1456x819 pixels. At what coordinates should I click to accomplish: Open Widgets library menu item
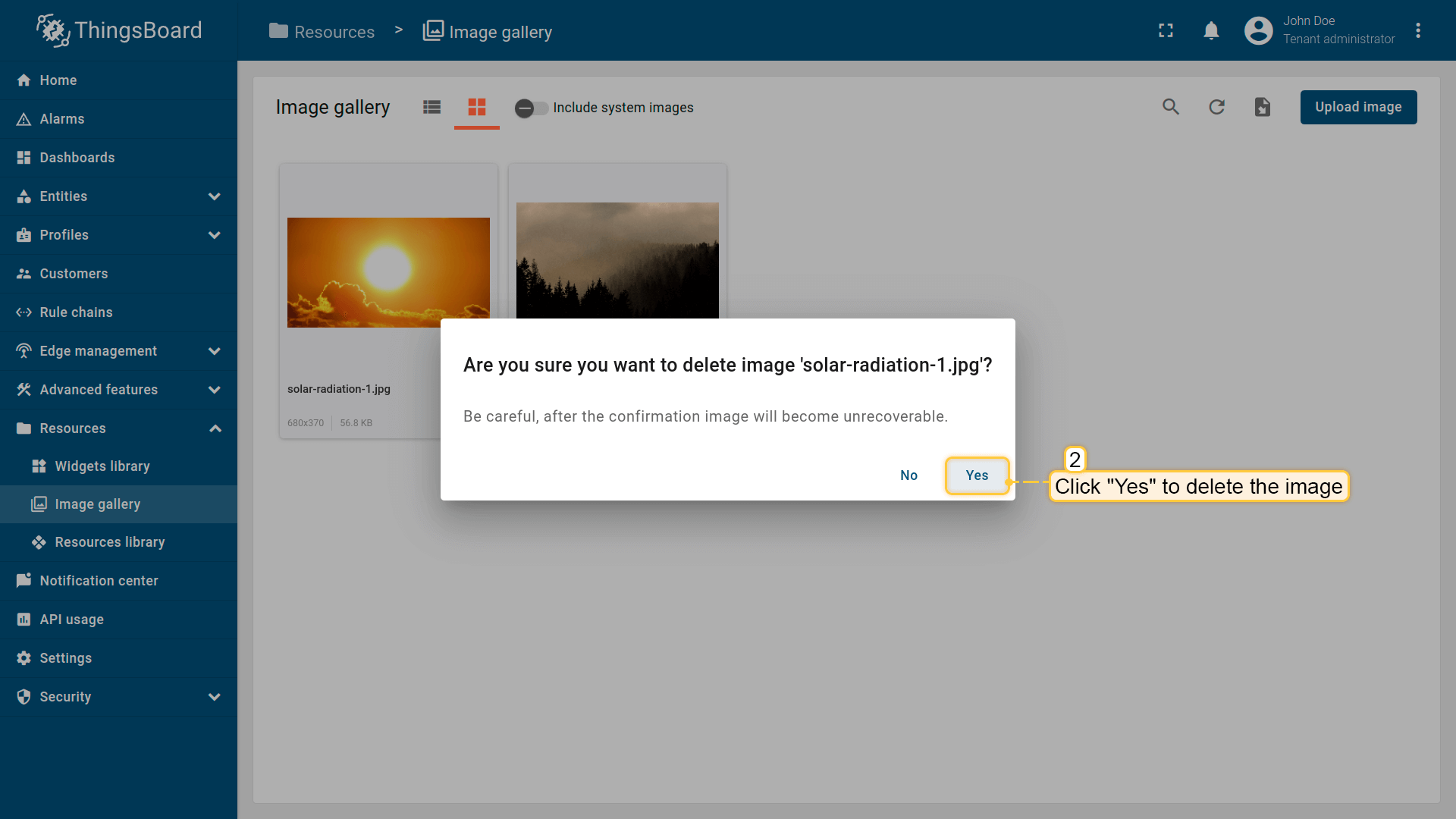click(102, 466)
